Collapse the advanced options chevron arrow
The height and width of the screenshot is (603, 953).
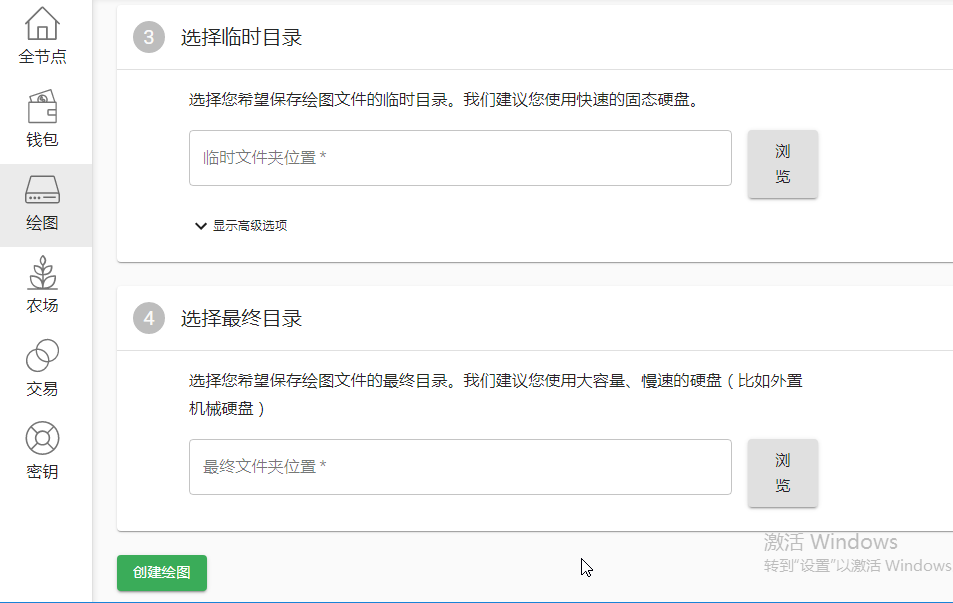point(201,226)
